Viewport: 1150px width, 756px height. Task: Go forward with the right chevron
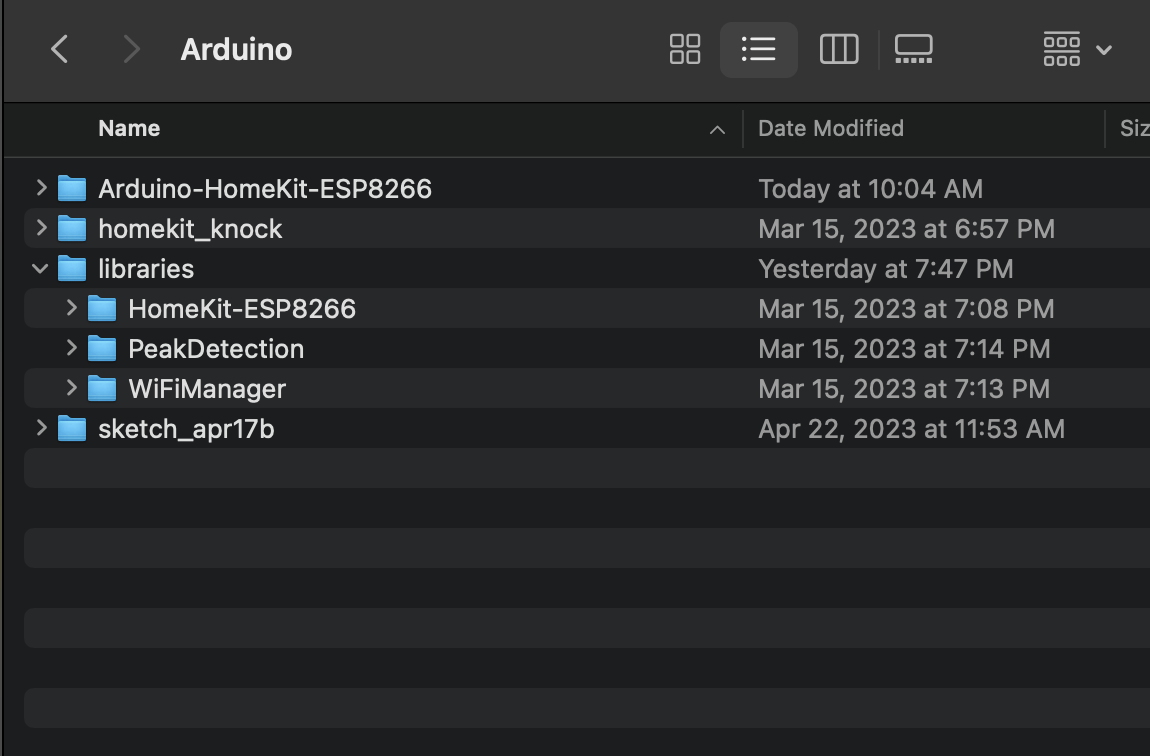[x=131, y=49]
